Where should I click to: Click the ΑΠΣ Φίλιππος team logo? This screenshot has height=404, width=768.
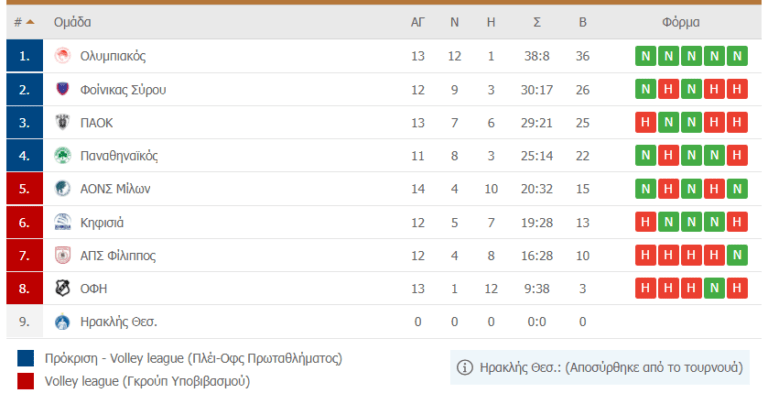tap(63, 255)
